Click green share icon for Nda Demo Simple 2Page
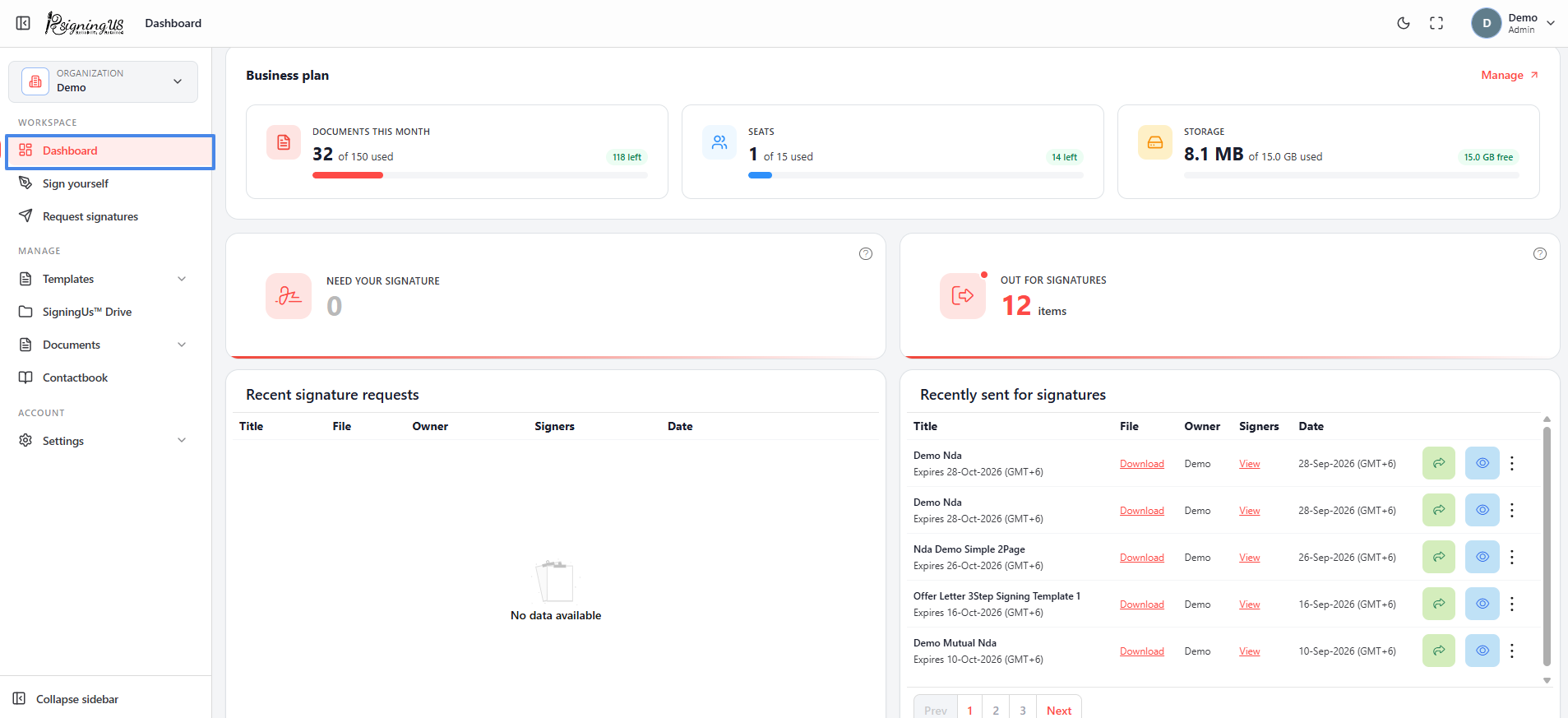This screenshot has height=718, width=1568. pyautogui.click(x=1439, y=557)
